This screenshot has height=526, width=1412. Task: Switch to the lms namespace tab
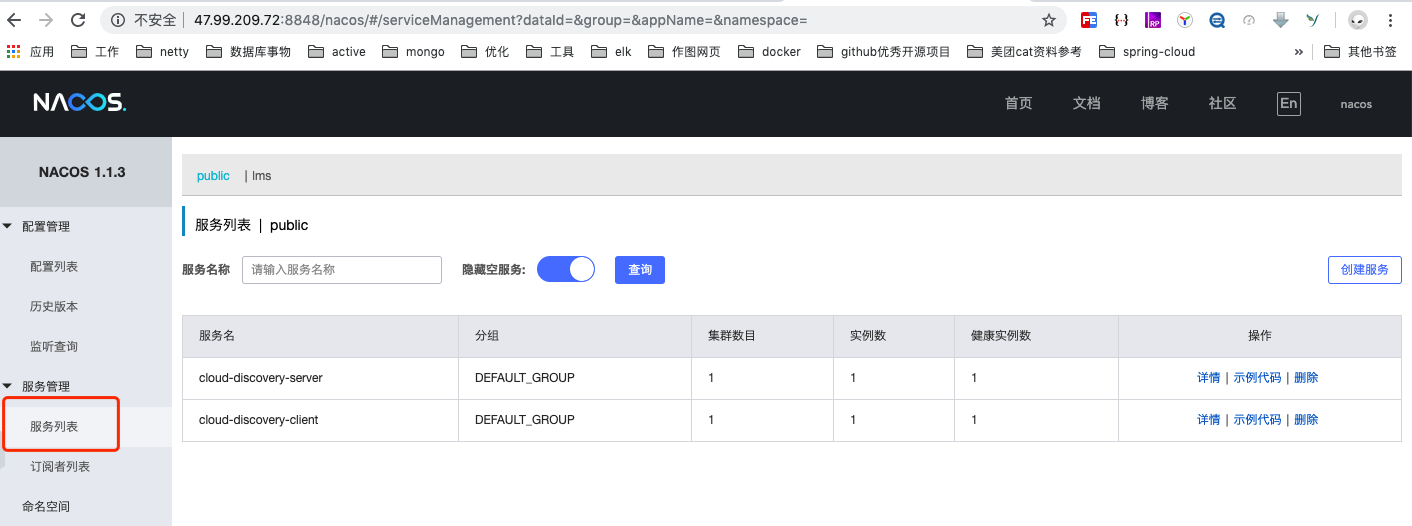click(x=261, y=175)
